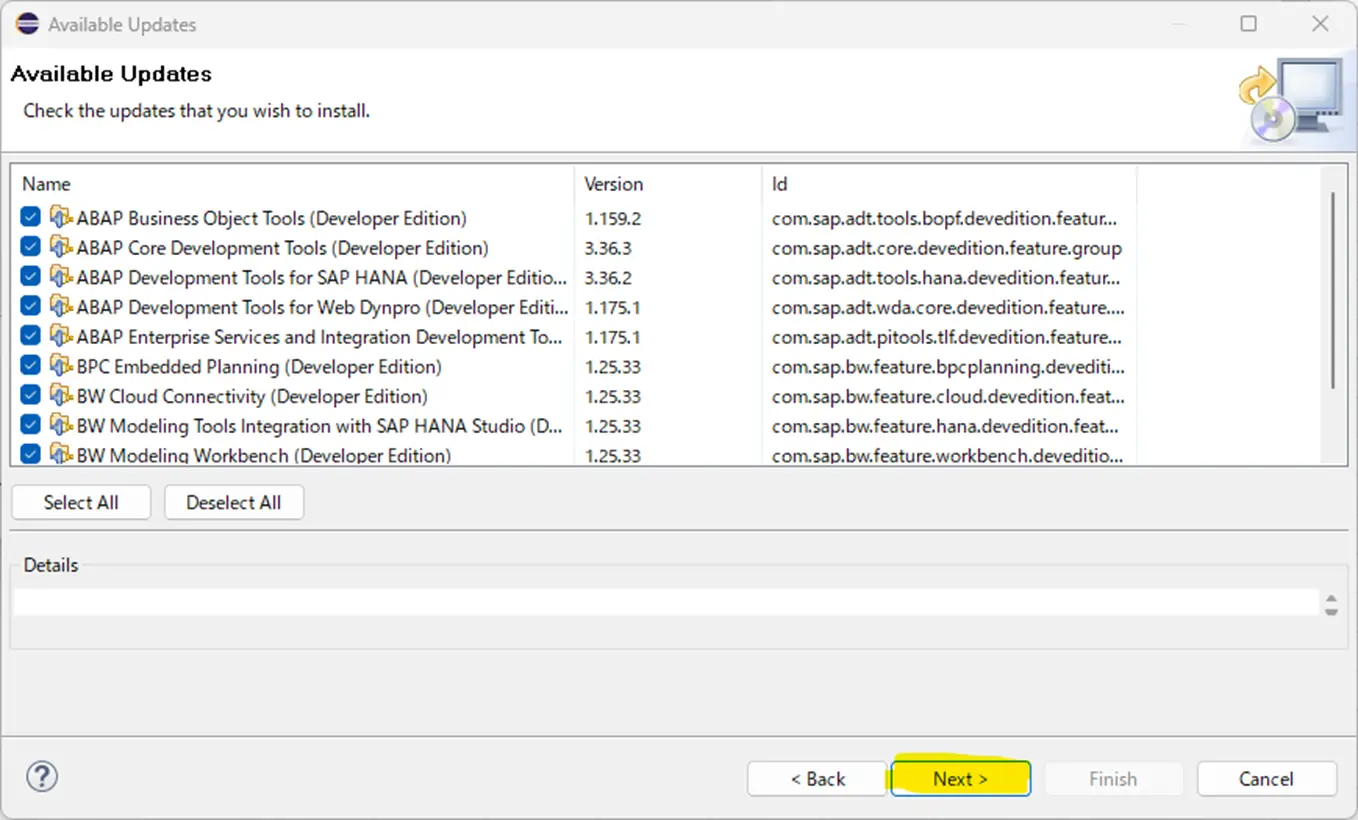
Task: Select com.sap.adt.tools.hana.devedition id cell
Action: pos(946,277)
